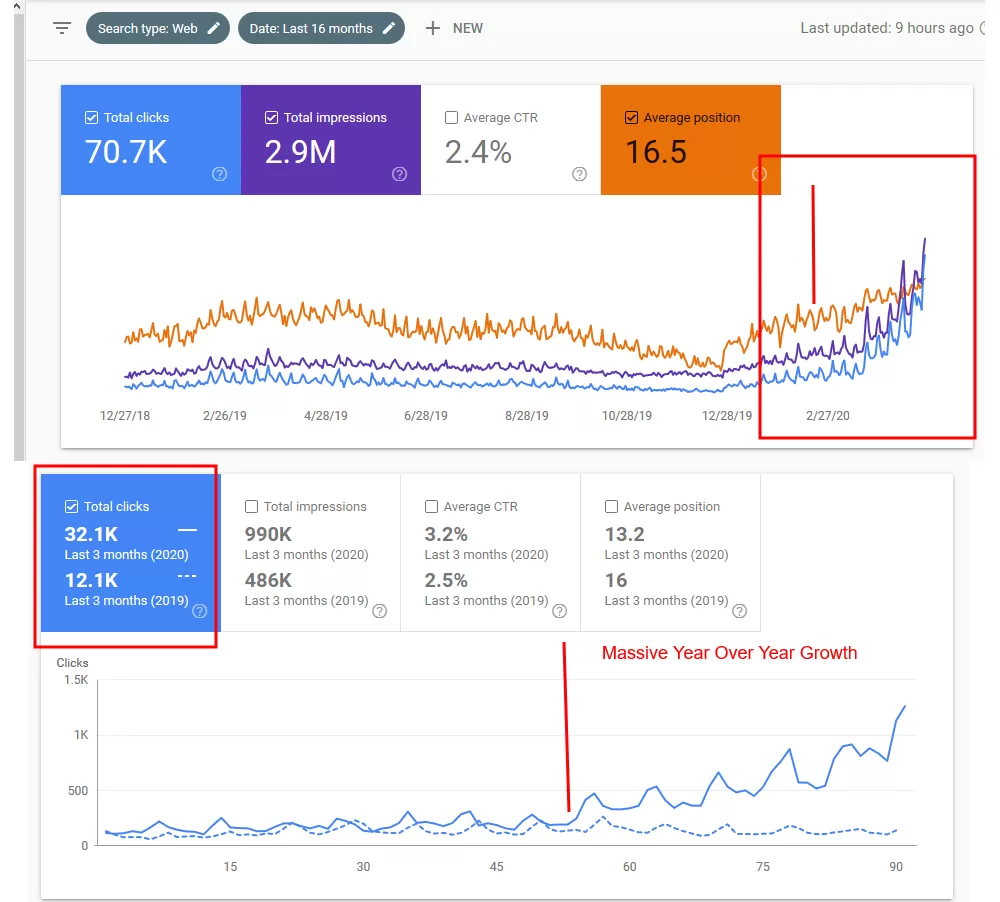Select the Average position 13.2 comparison card
This screenshot has height=902, width=1000.
[x=670, y=552]
